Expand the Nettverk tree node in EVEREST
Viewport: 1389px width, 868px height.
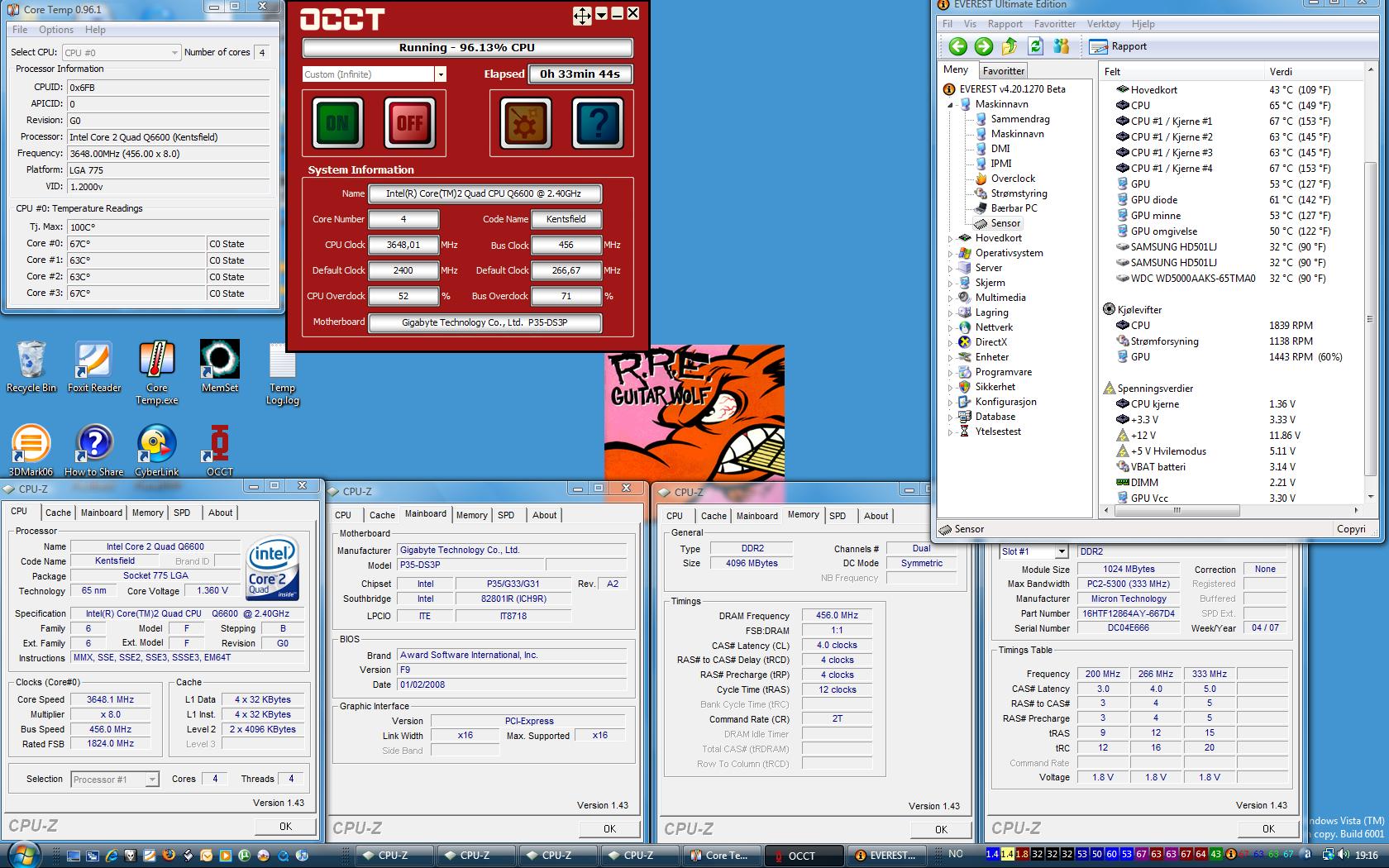coord(950,328)
